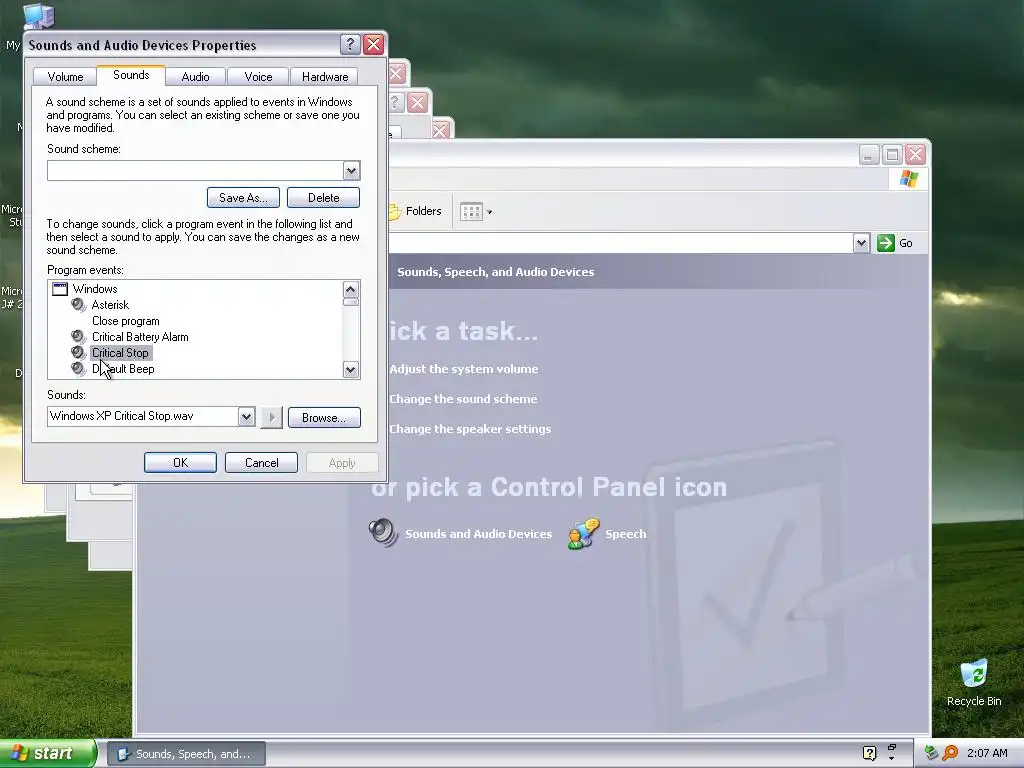Click the program events scroll down arrow
Viewport: 1024px width, 768px height.
351,370
